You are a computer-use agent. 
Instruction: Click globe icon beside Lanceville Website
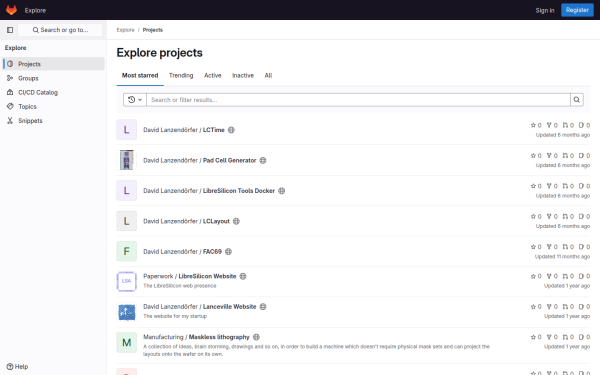click(x=263, y=307)
